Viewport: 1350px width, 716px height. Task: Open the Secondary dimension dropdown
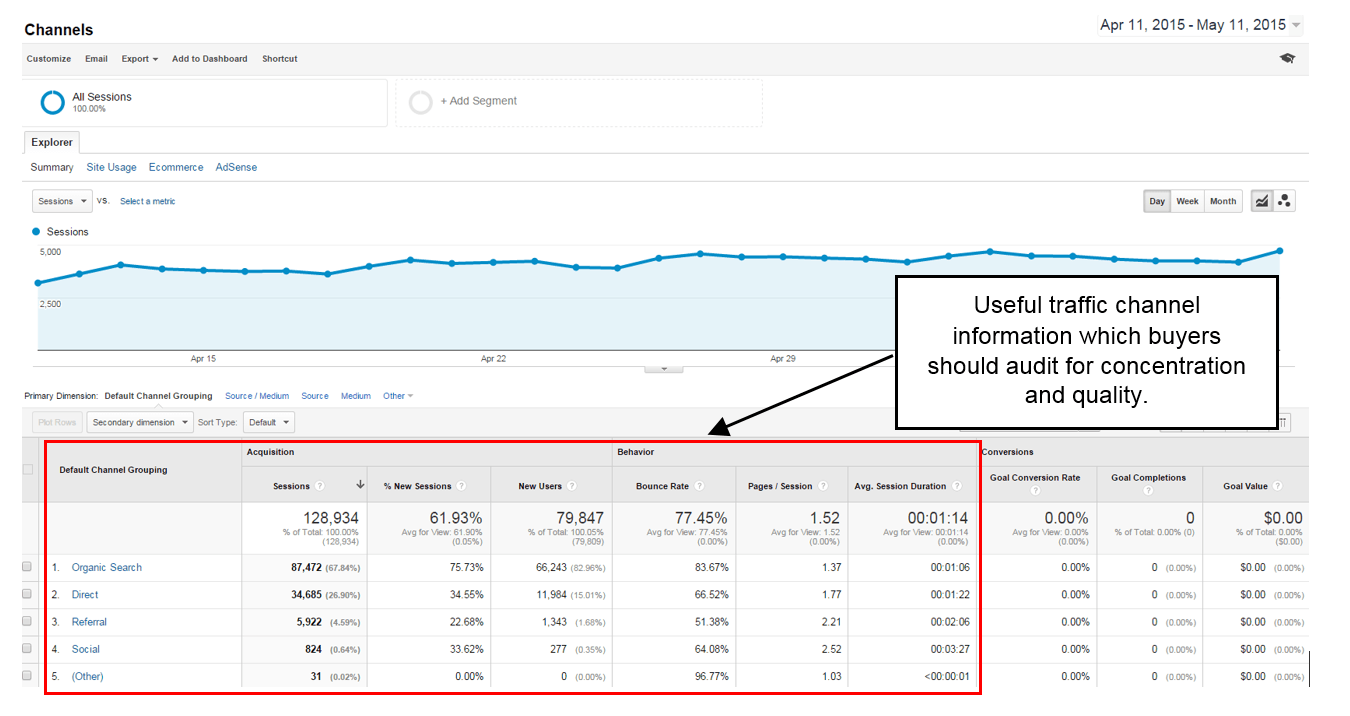pos(140,422)
